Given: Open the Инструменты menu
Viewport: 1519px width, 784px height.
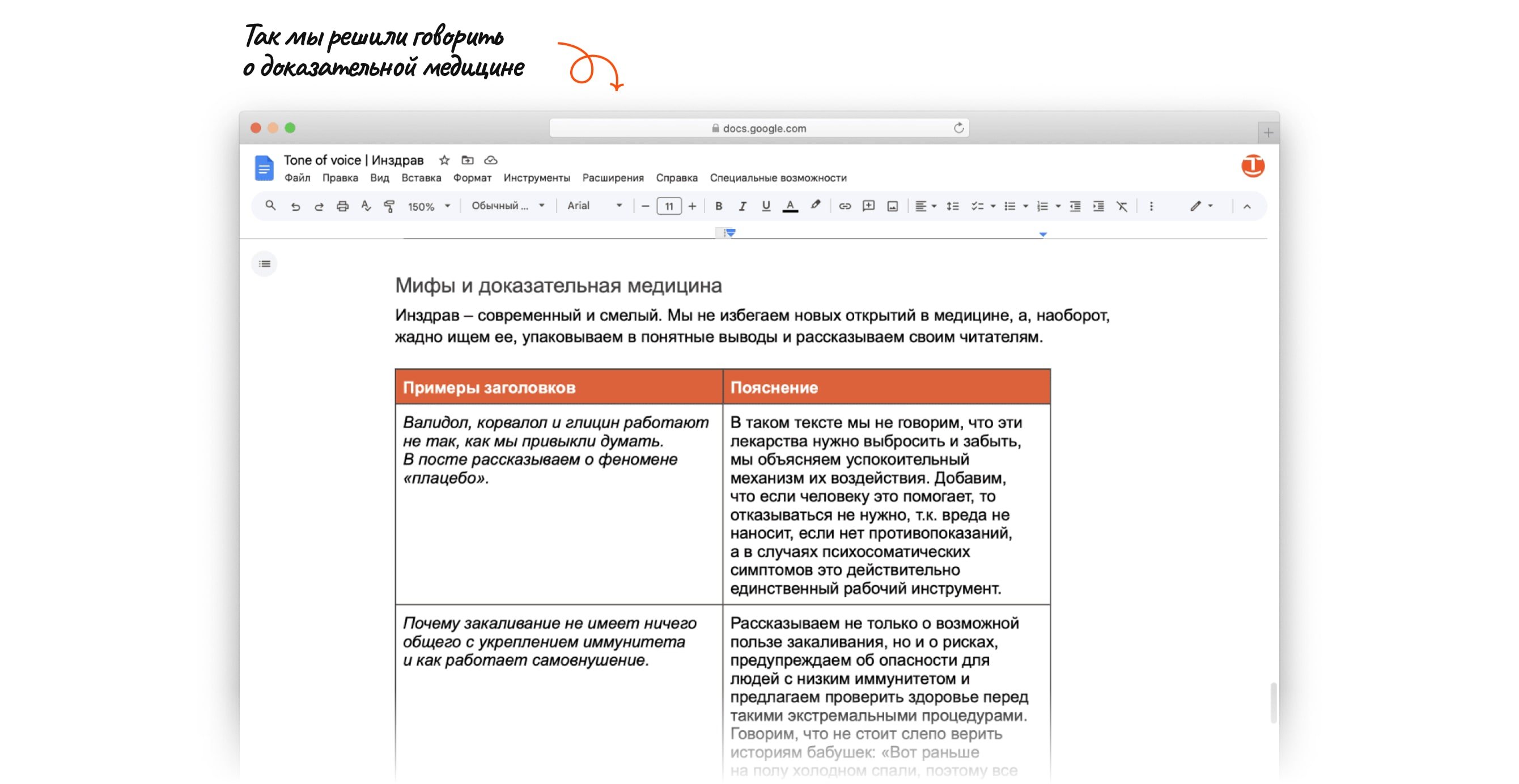Looking at the screenshot, I should pyautogui.click(x=537, y=178).
